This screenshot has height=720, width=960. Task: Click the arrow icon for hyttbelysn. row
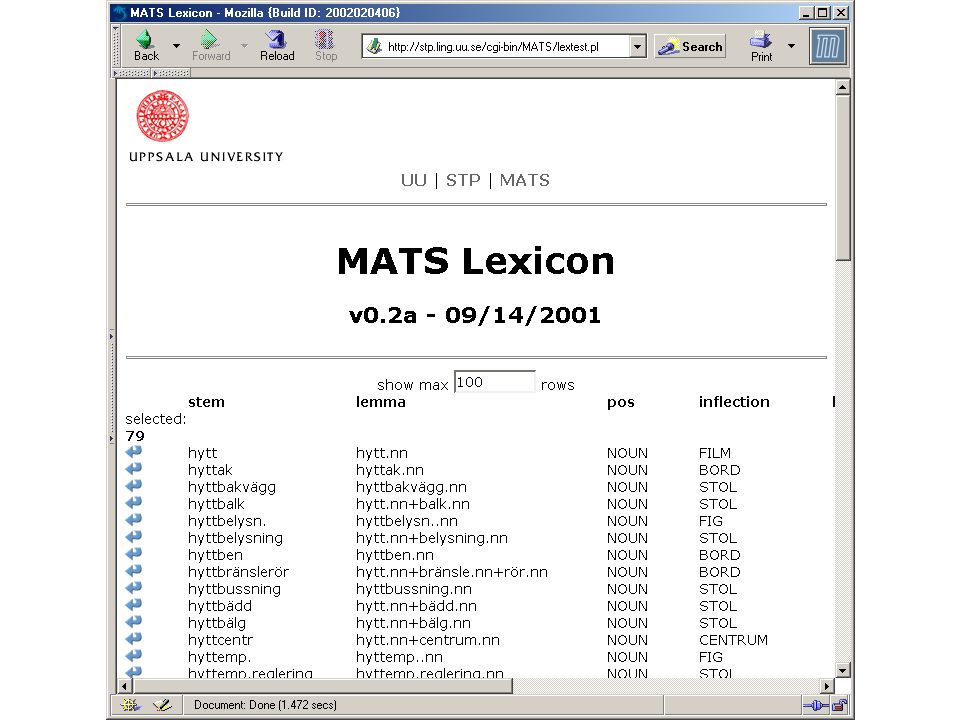click(133, 520)
